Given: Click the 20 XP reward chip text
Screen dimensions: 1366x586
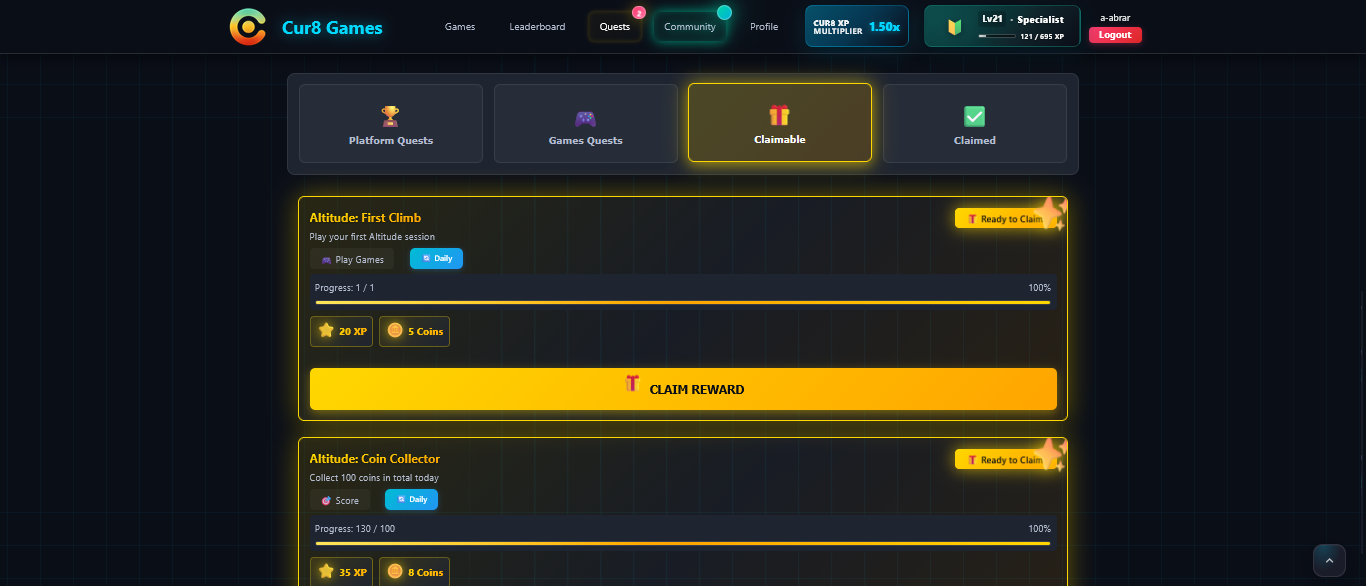Looking at the screenshot, I should tap(353, 332).
